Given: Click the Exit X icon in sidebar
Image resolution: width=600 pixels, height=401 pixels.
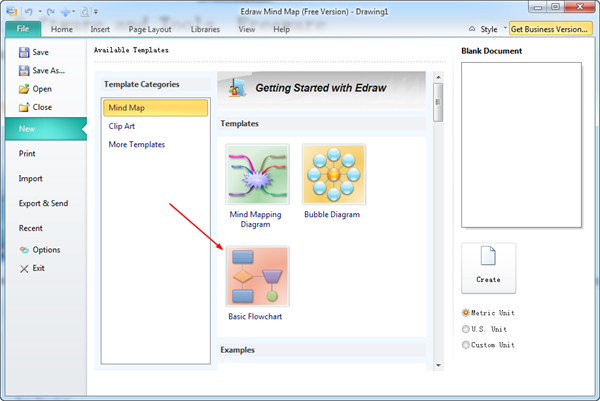Looking at the screenshot, I should tap(24, 269).
